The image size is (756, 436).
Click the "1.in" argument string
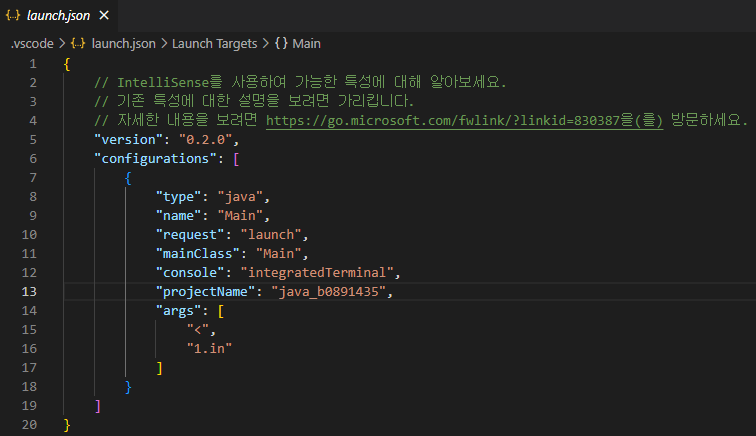(x=209, y=348)
